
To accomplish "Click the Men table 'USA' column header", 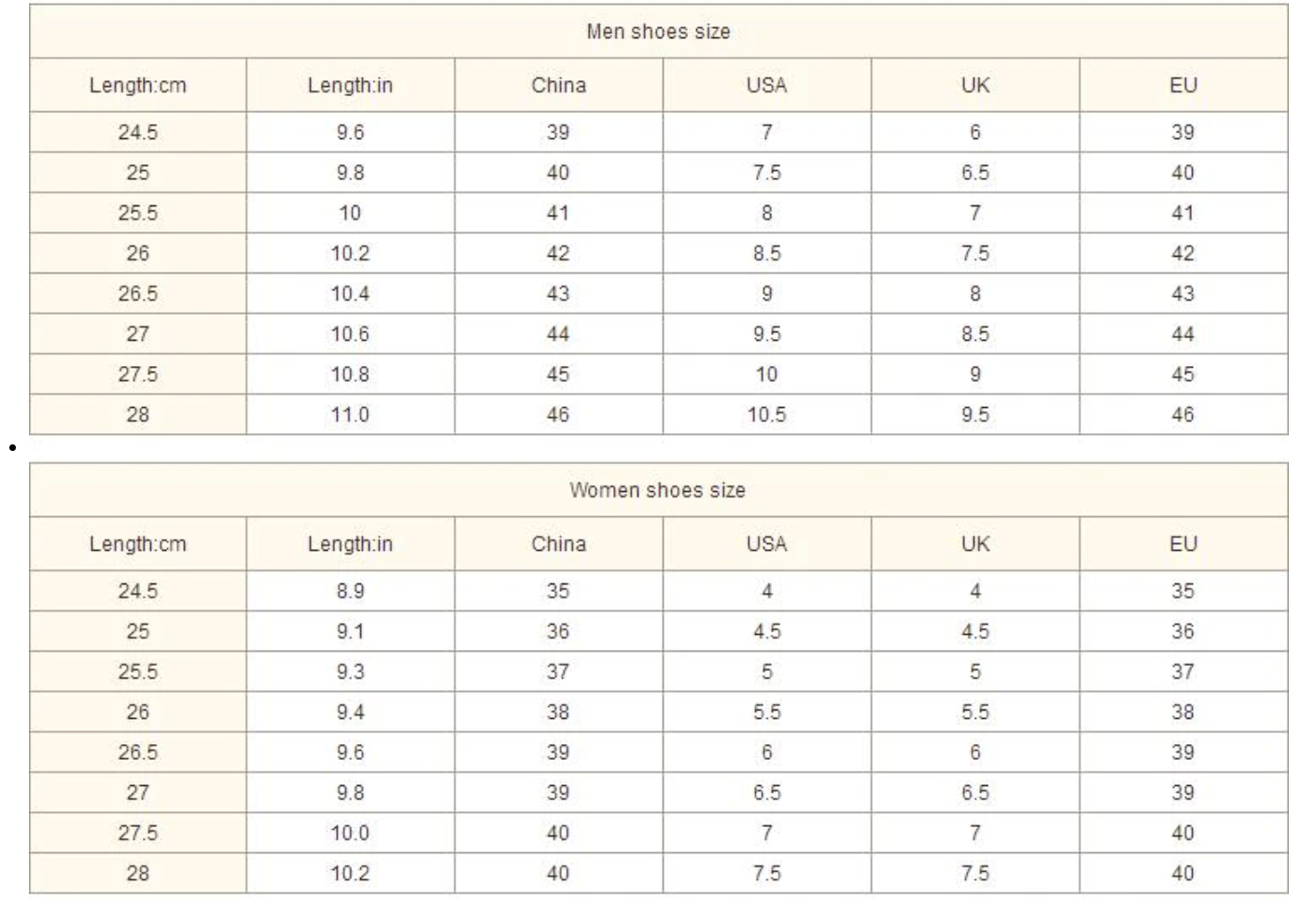I will click(x=766, y=86).
